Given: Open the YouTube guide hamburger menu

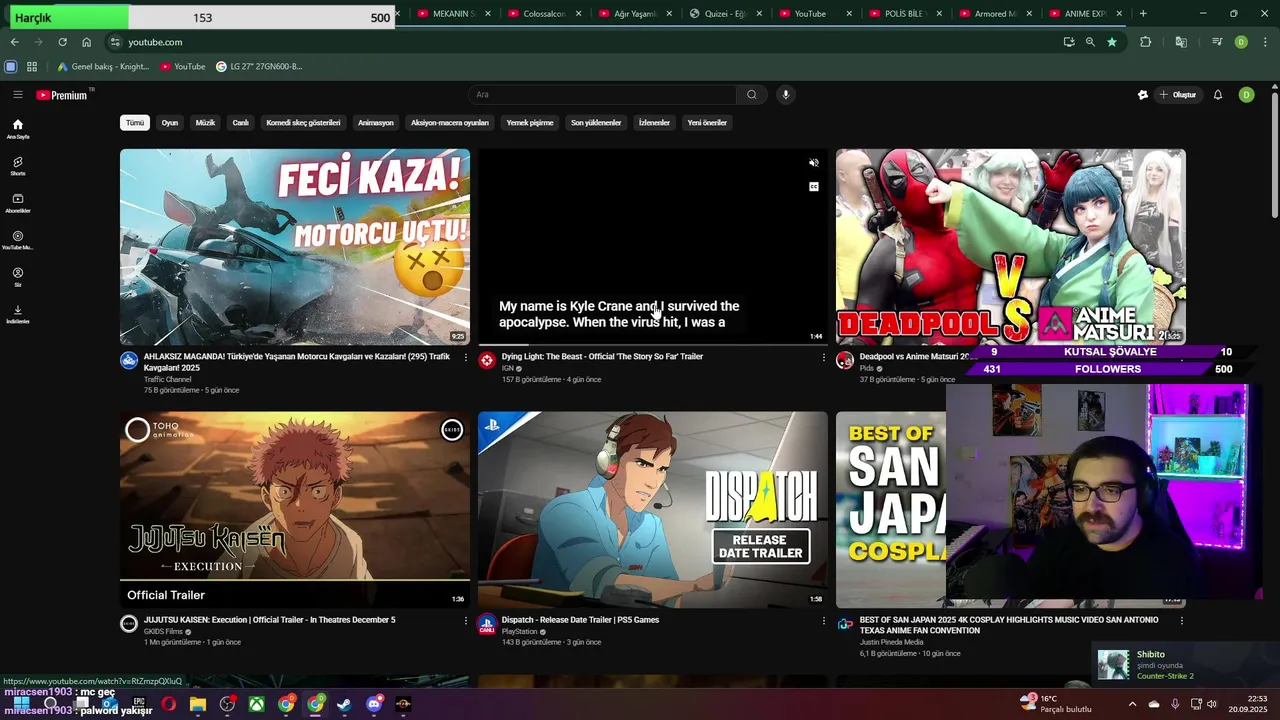Looking at the screenshot, I should 18,95.
